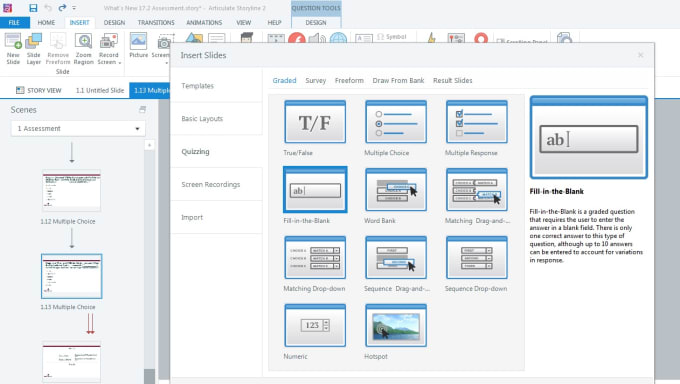Pick the Hotspot question icon
This screenshot has height=384, width=680.
coord(396,325)
